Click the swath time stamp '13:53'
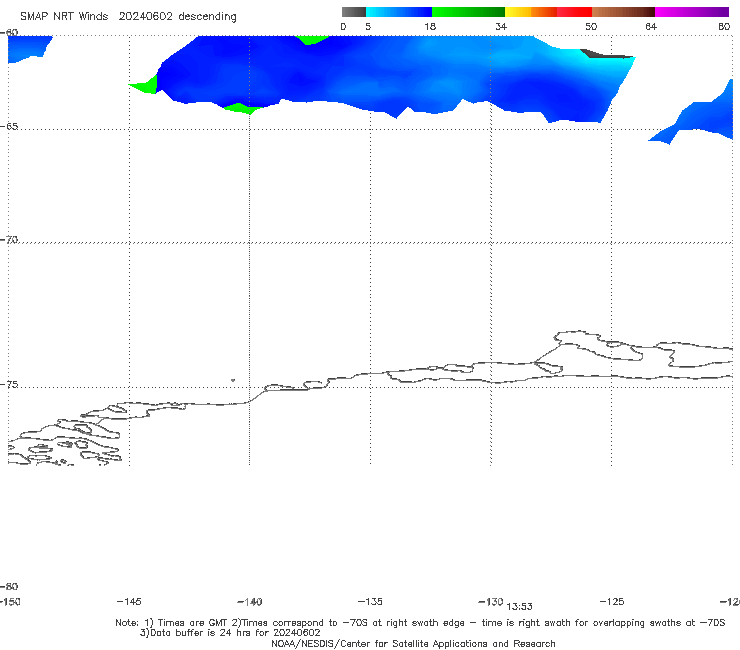This screenshot has height=650, width=740. tap(520, 607)
